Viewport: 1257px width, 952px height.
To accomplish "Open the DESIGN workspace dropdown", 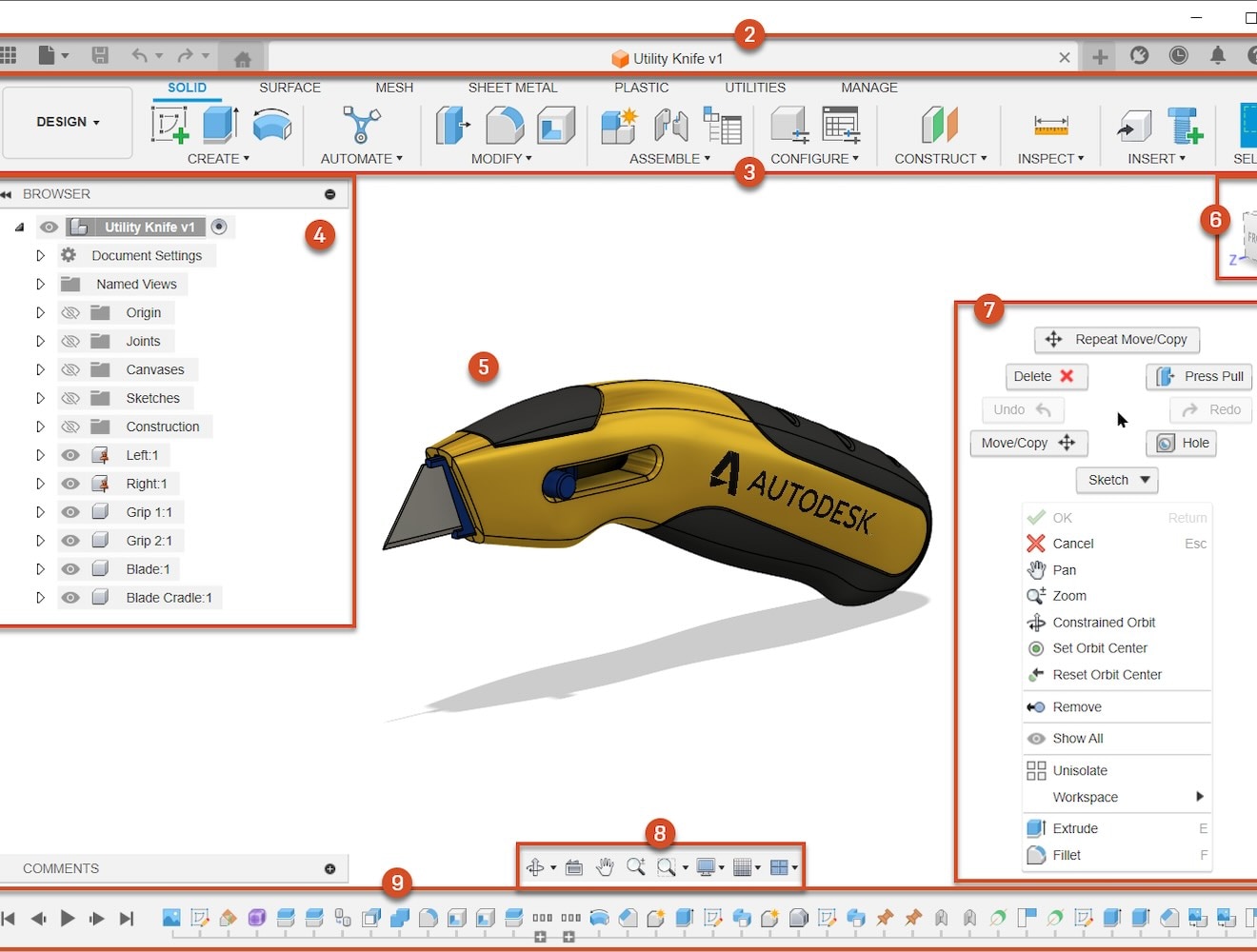I will (x=67, y=122).
